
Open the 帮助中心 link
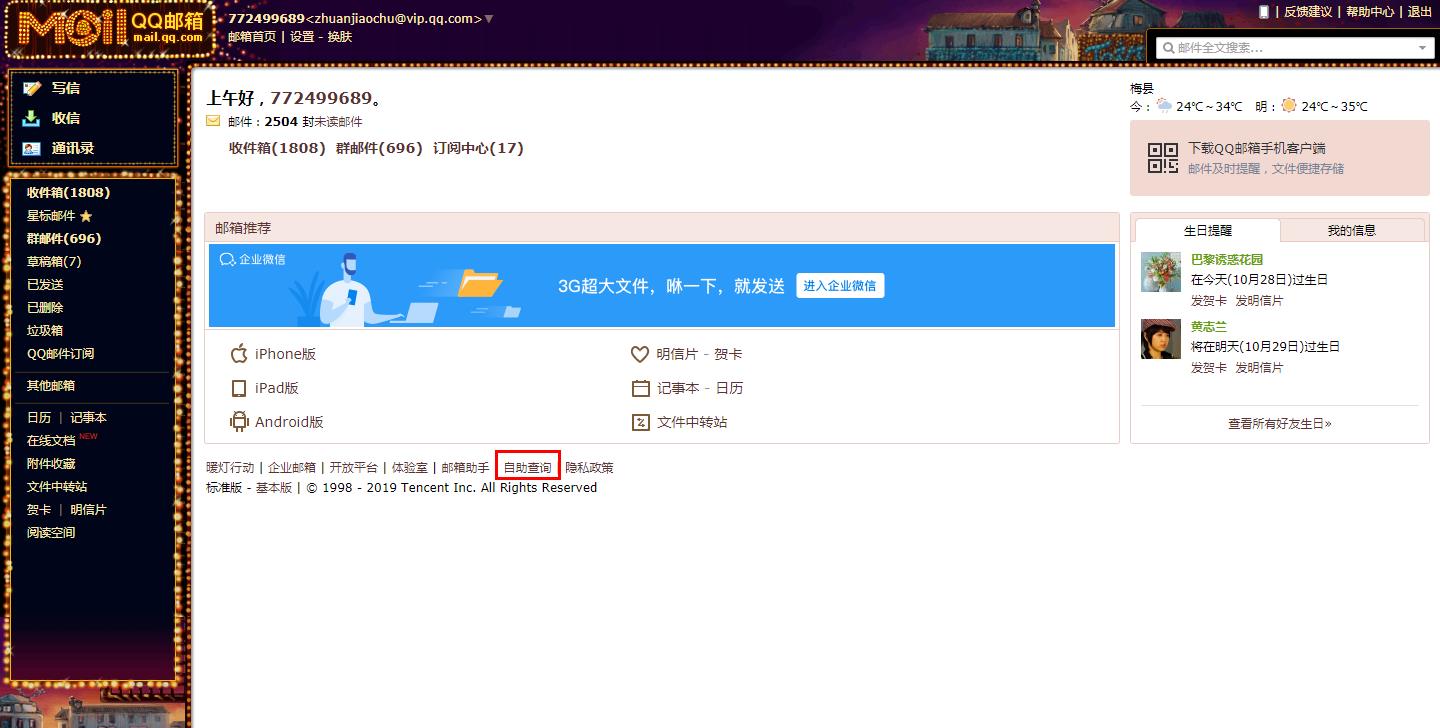click(1370, 12)
